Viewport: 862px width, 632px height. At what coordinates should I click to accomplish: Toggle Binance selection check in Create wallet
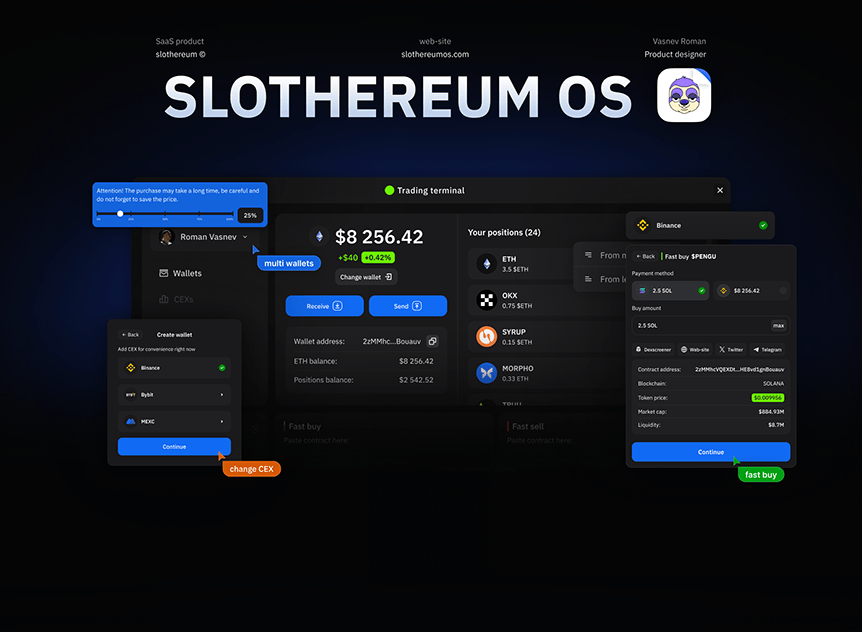tap(222, 368)
